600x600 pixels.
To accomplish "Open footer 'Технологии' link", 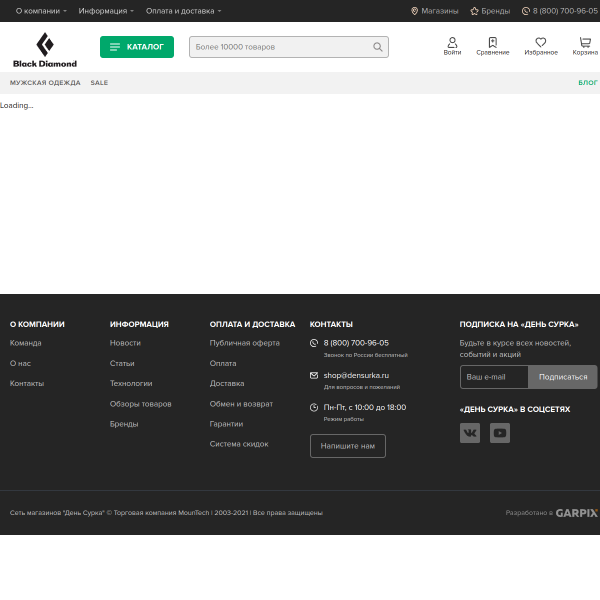I will [x=131, y=383].
